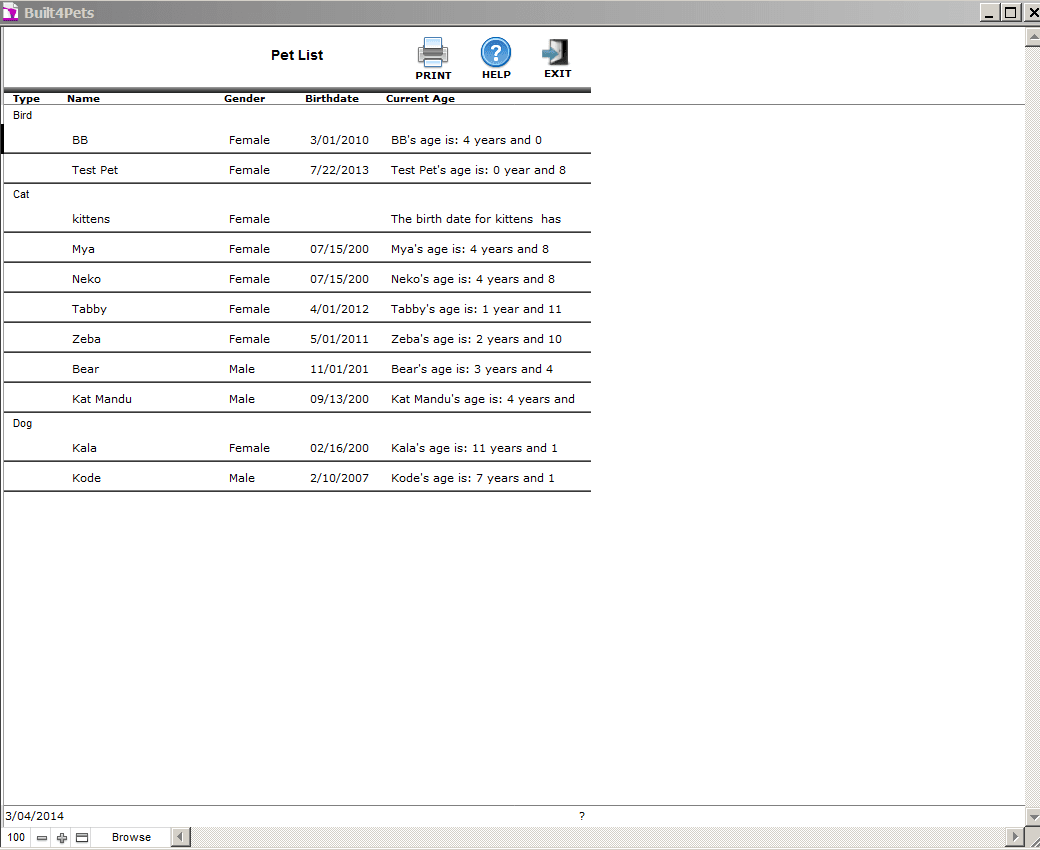
Task: Click the current age text for Kode
Action: [472, 478]
